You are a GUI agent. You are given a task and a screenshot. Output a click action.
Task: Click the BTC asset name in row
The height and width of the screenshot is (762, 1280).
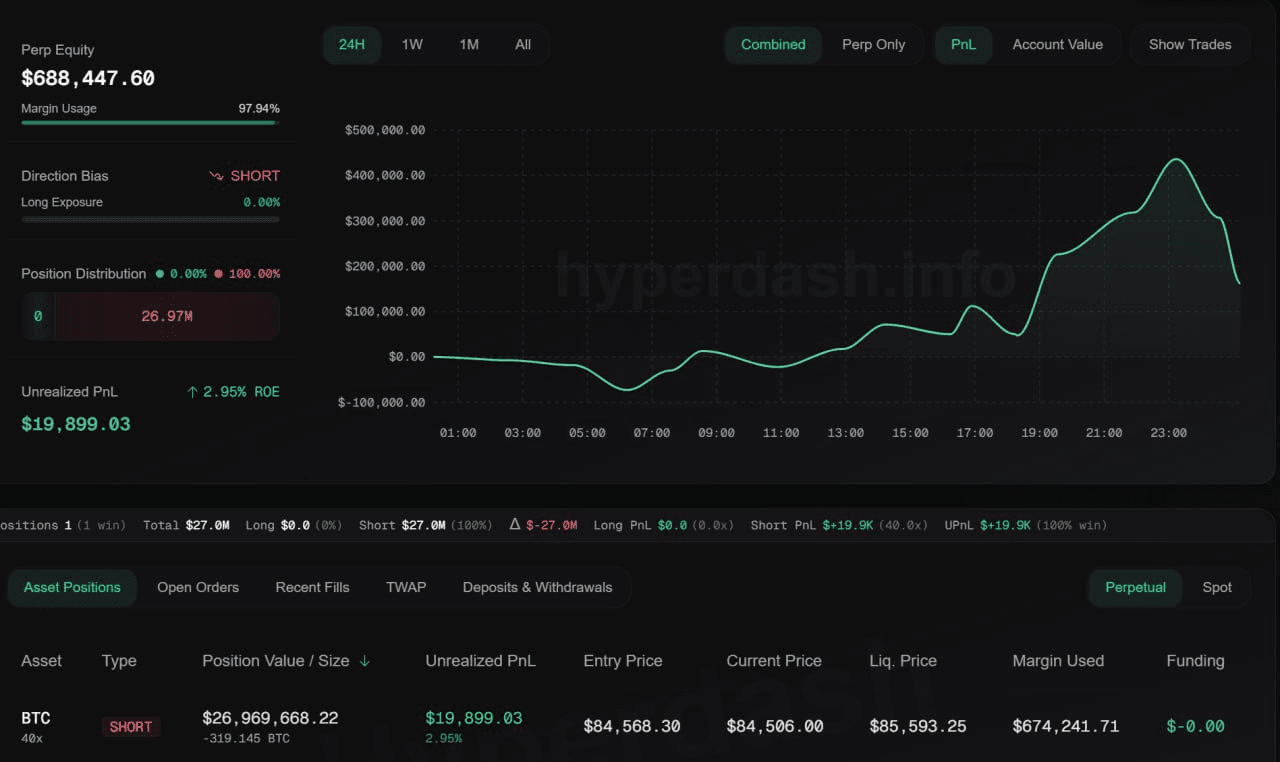pos(35,718)
